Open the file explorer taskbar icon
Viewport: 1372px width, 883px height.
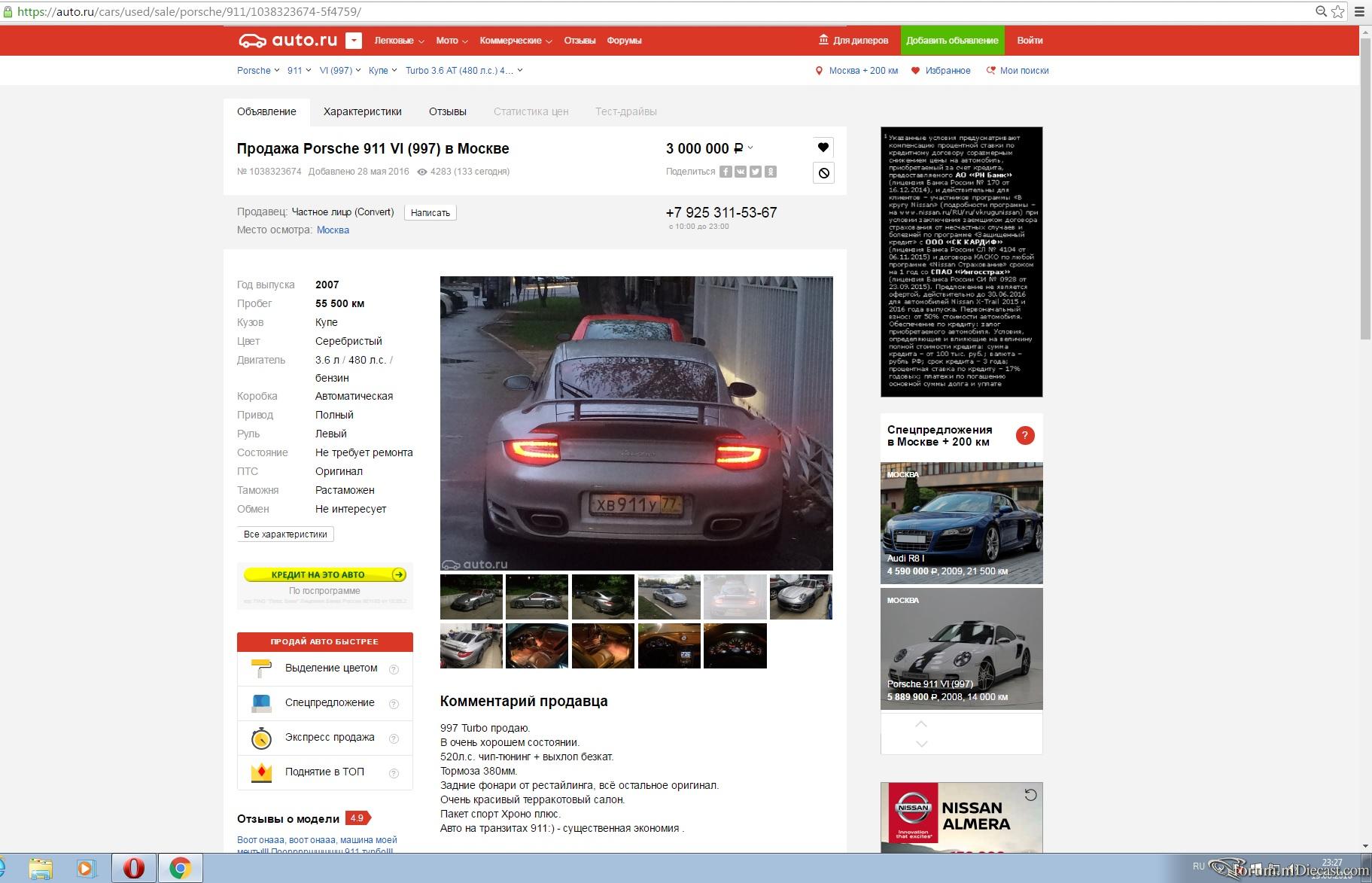coord(41,869)
